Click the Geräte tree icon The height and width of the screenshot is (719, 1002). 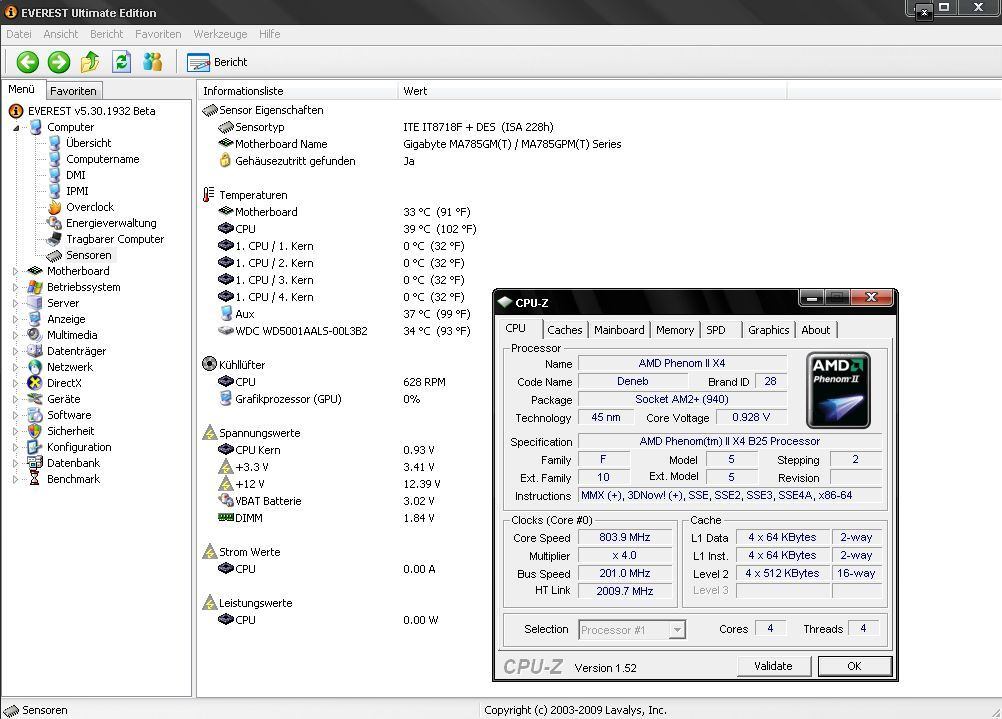35,399
